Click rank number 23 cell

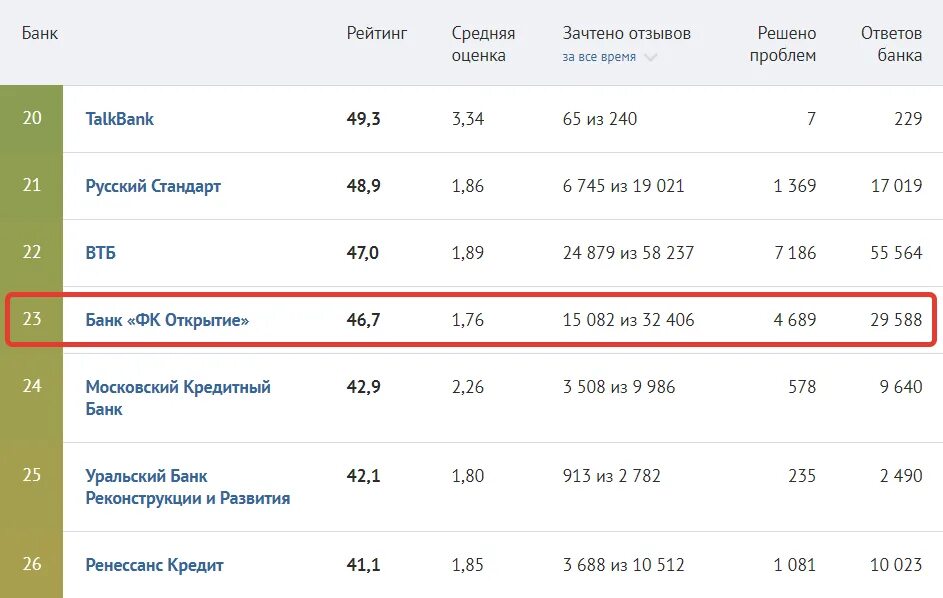[x=32, y=320]
